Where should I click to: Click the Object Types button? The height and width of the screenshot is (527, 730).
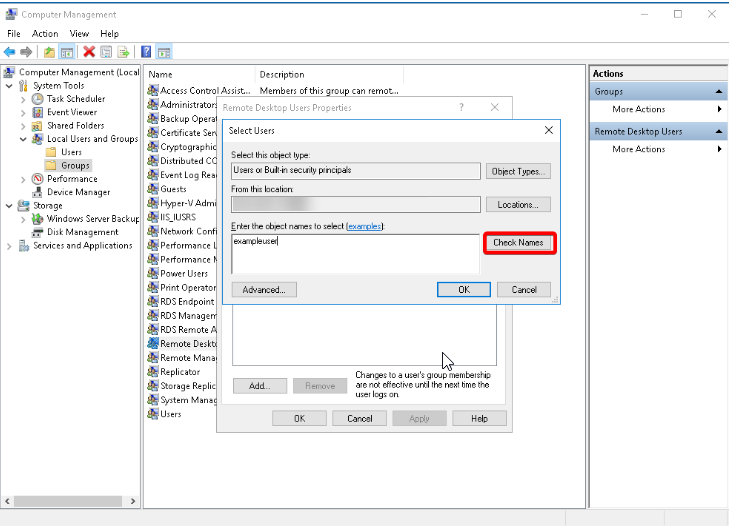(x=518, y=171)
